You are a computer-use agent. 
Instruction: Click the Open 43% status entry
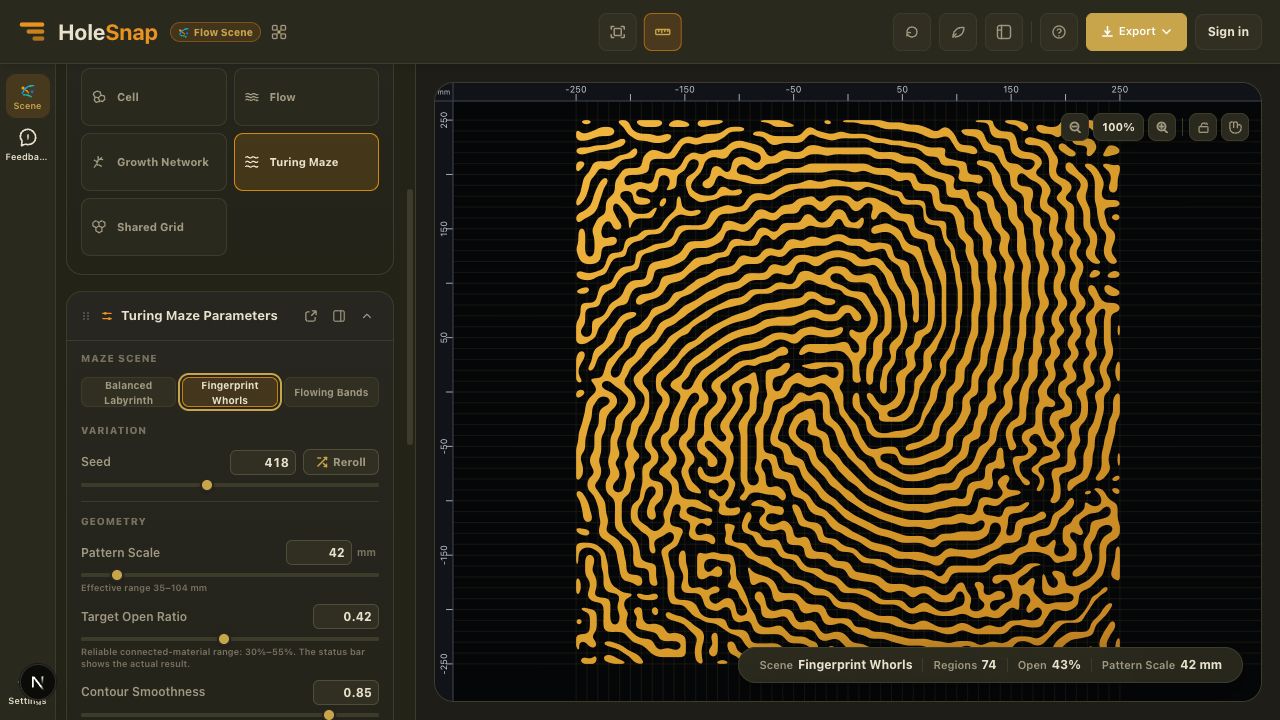tap(1049, 665)
